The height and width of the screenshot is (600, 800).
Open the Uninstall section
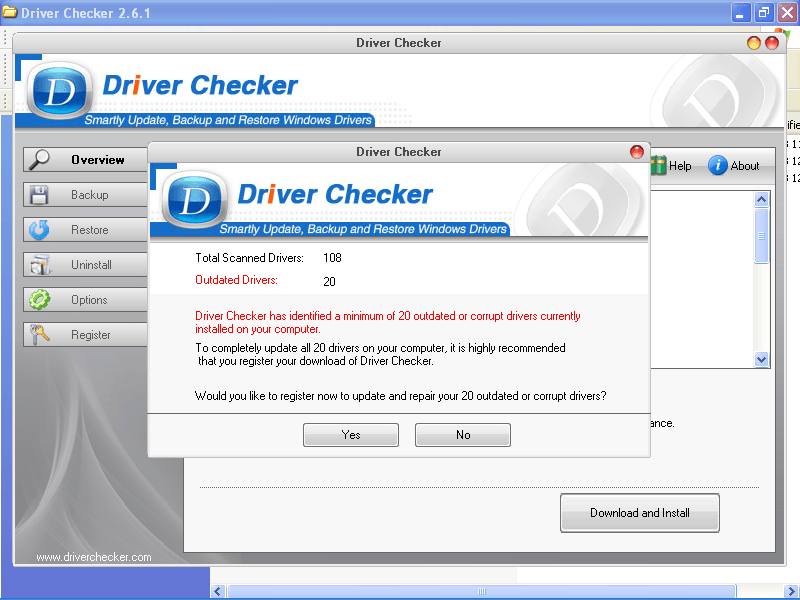pyautogui.click(x=85, y=265)
